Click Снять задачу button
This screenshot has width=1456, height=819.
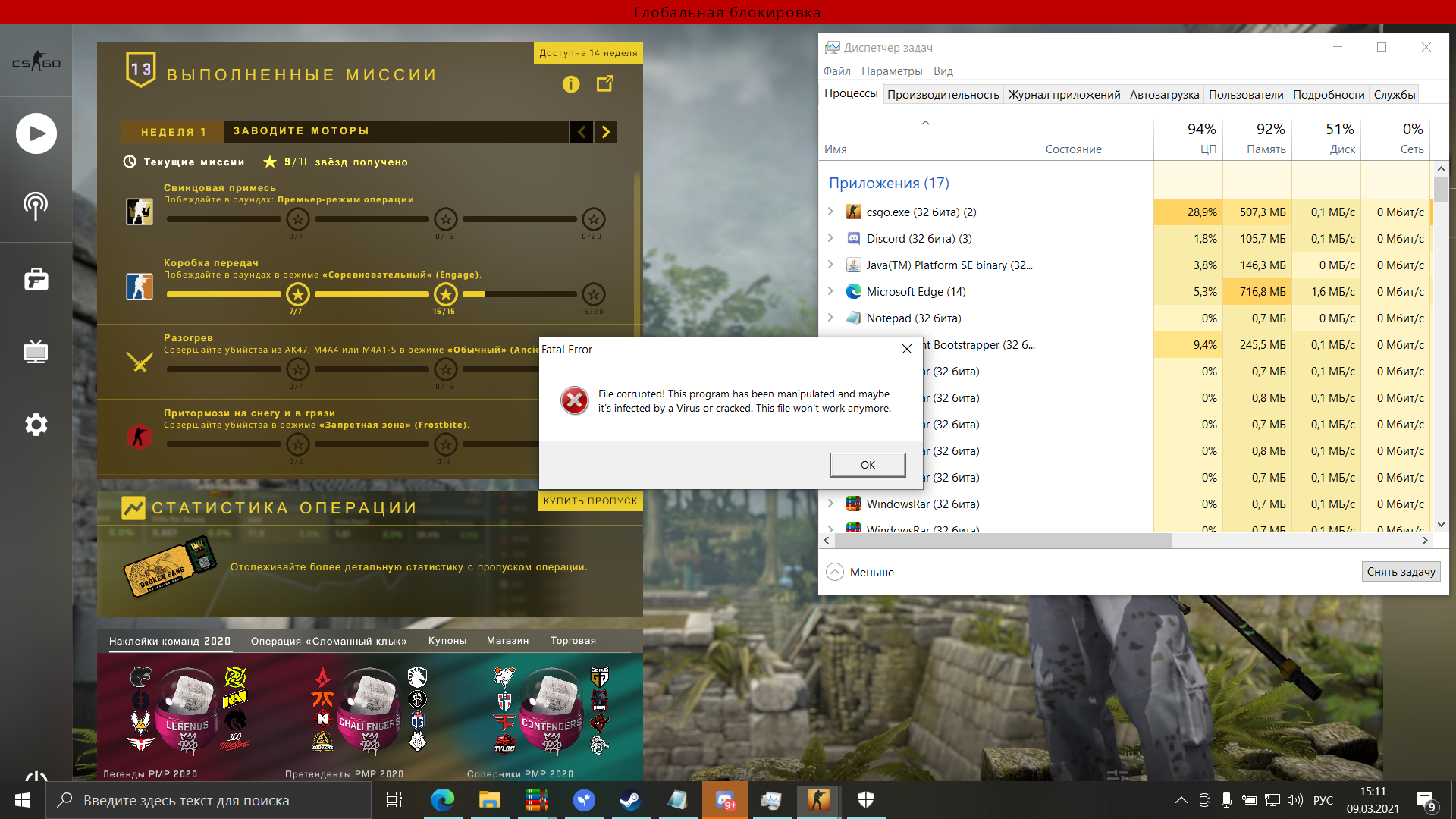[1401, 572]
